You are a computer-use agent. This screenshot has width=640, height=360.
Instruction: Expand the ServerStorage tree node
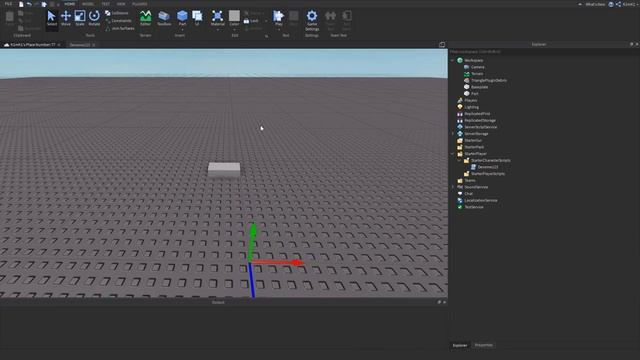pos(452,134)
